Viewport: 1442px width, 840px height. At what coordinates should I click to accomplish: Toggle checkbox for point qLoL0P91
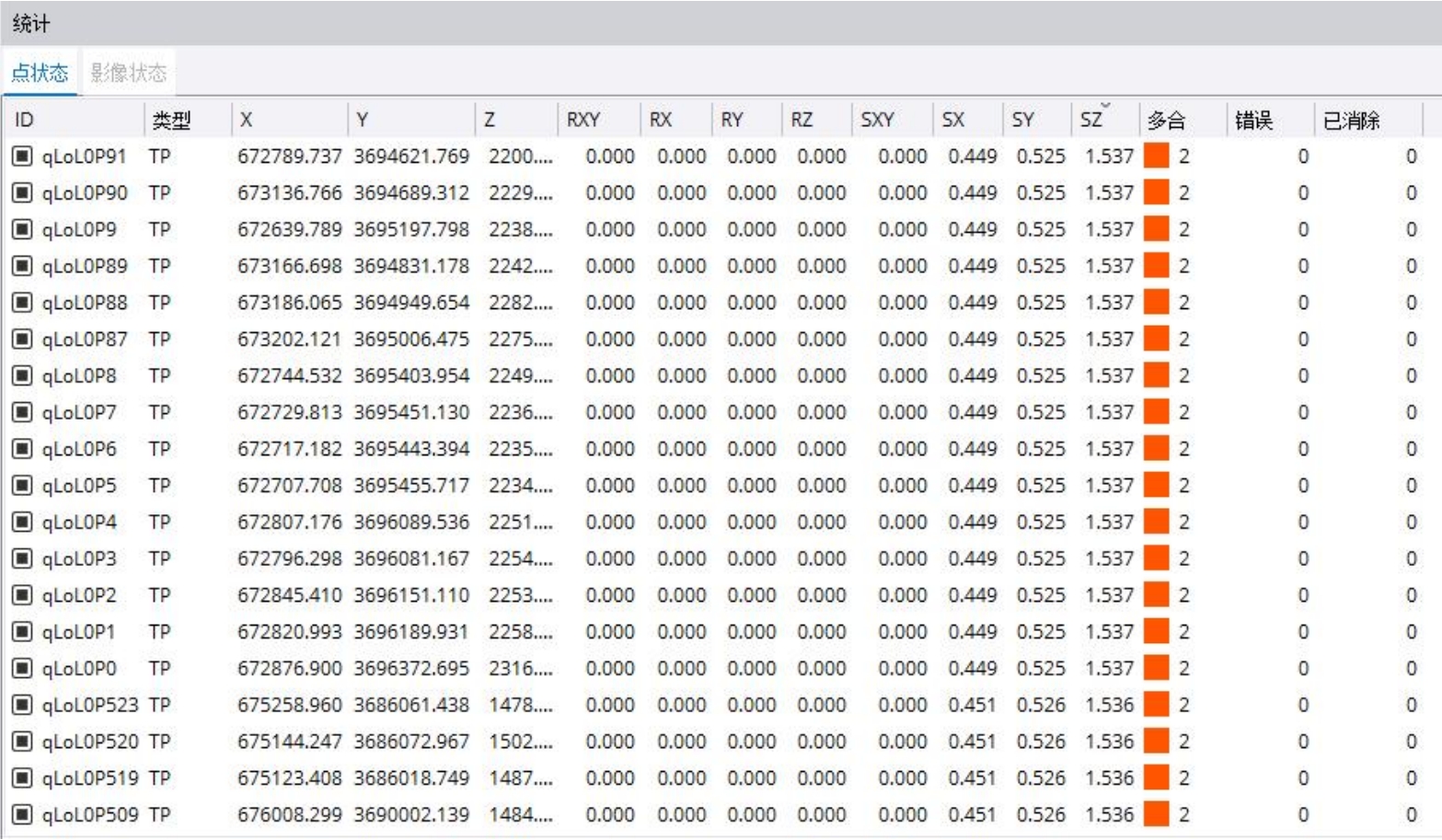[x=22, y=156]
